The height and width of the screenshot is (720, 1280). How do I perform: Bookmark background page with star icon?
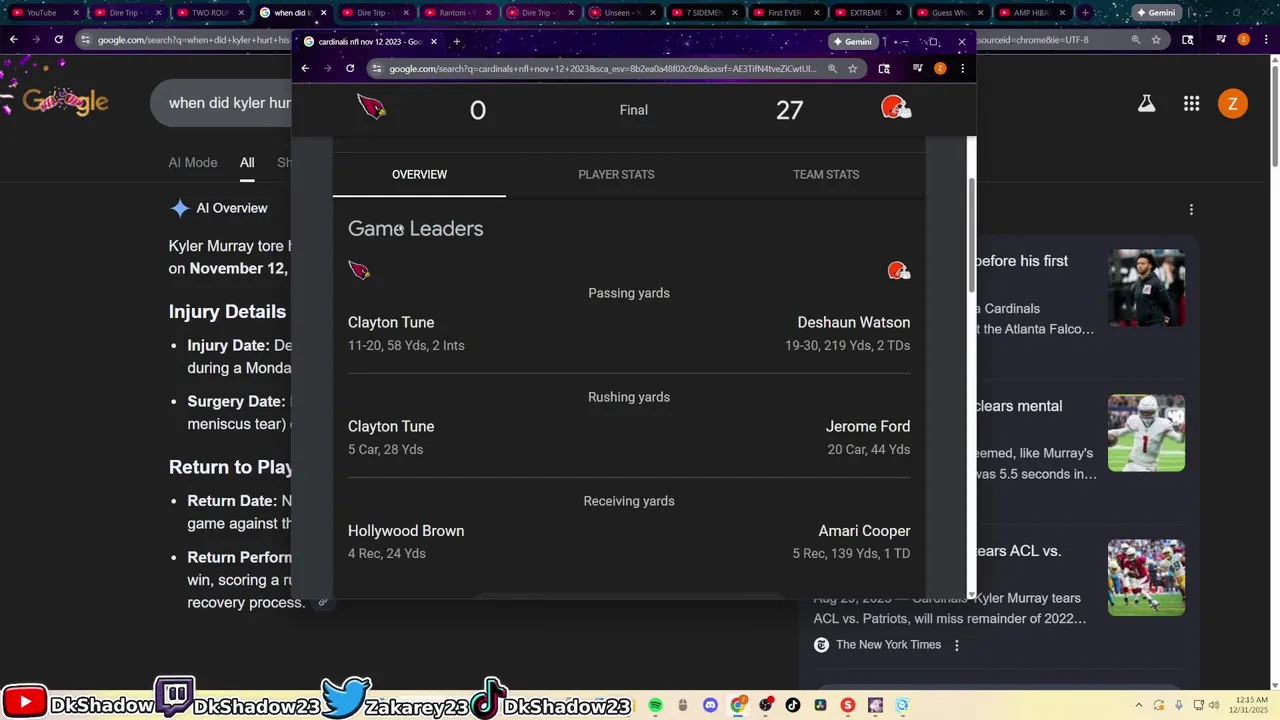(1157, 40)
